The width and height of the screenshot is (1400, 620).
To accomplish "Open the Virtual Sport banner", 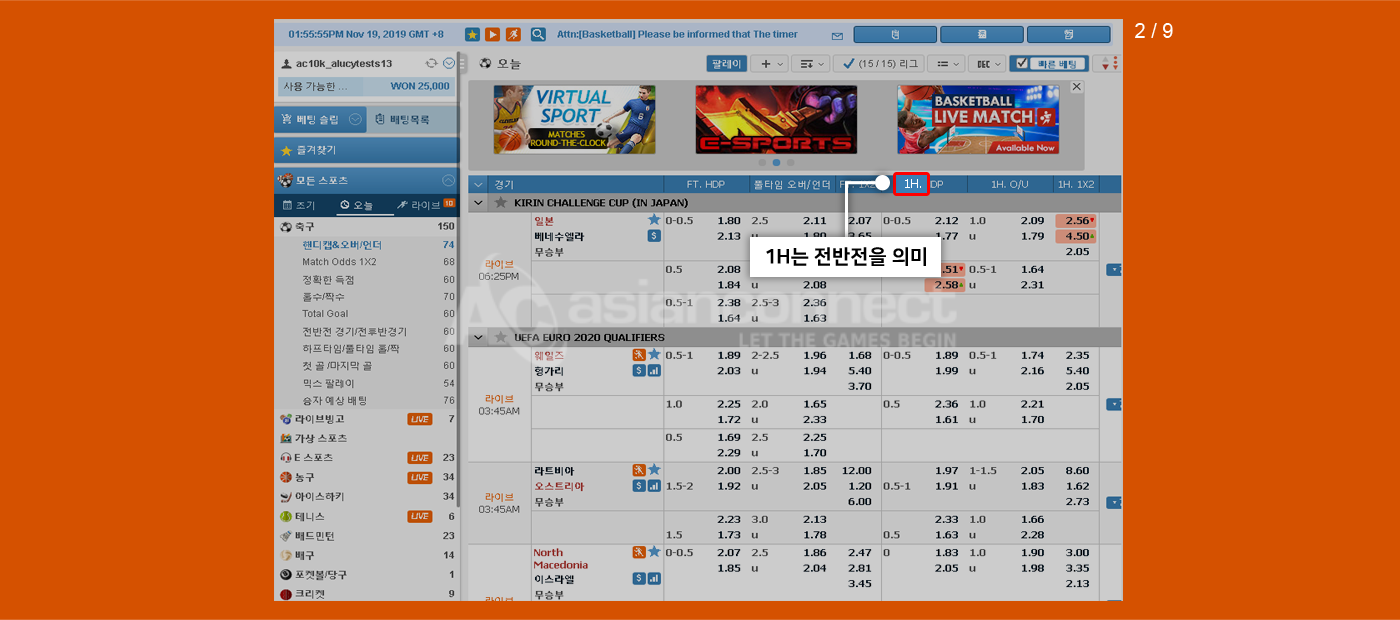I will 574,119.
